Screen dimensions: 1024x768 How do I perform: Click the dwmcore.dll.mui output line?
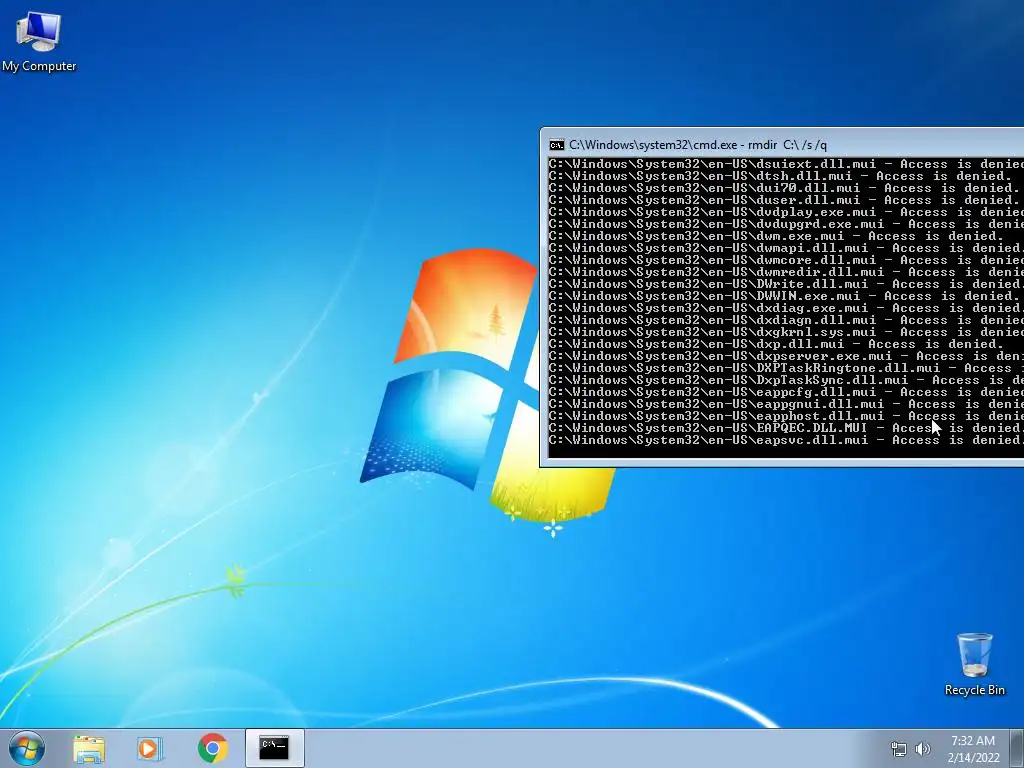tap(786, 260)
